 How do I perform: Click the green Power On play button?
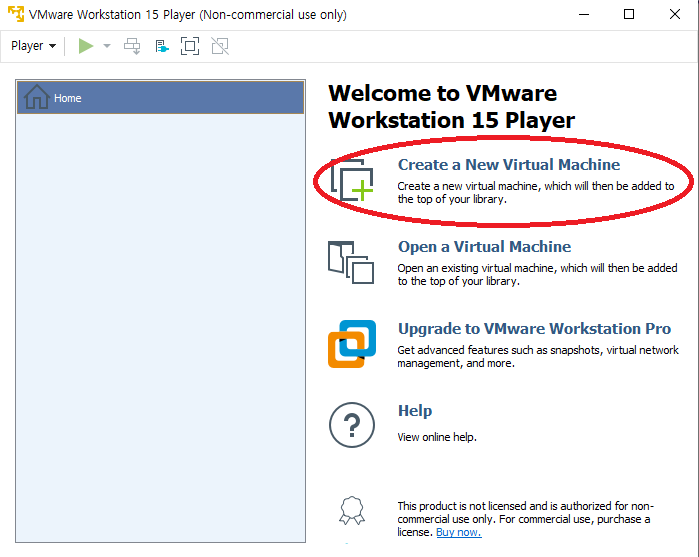pyautogui.click(x=86, y=46)
